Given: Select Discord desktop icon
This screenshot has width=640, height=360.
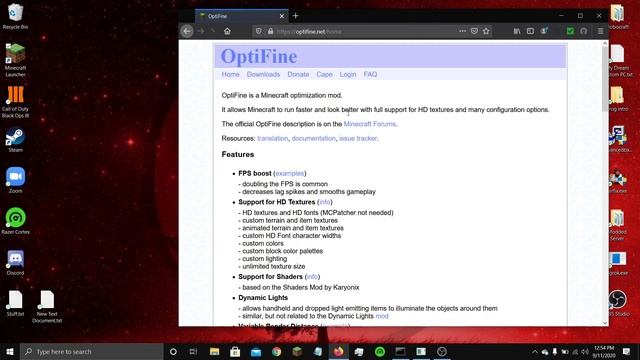Looking at the screenshot, I should pos(15,262).
